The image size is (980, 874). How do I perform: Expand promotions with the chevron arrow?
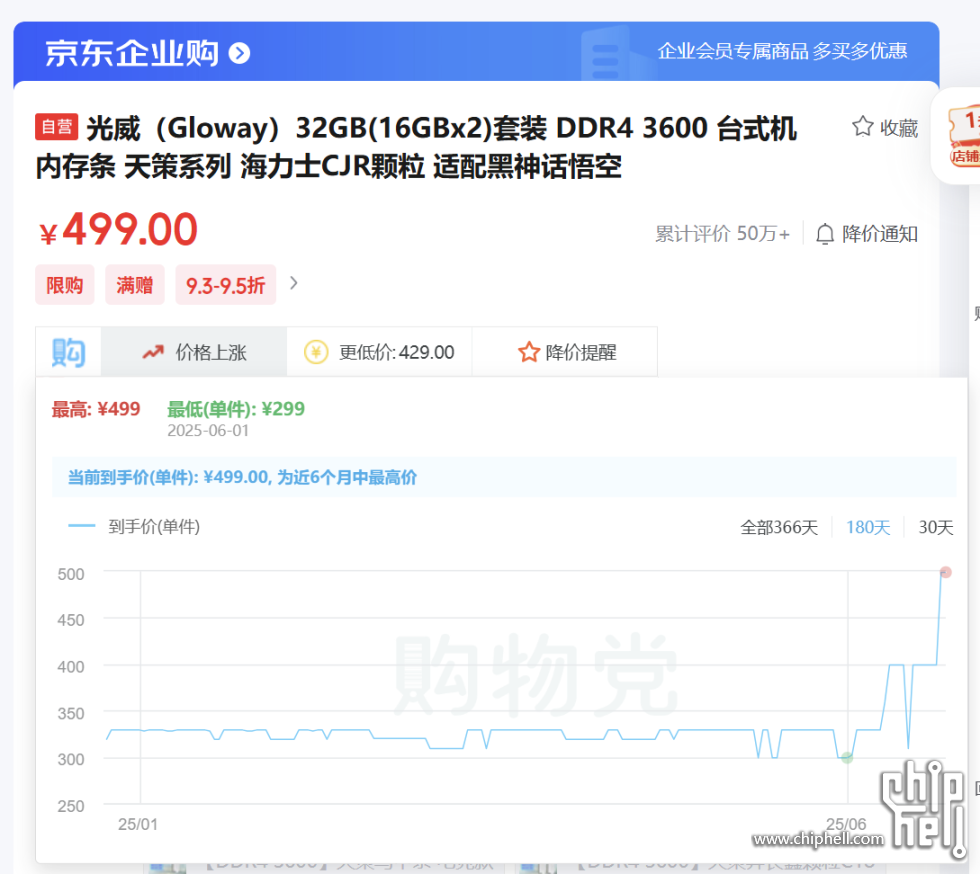[x=294, y=283]
